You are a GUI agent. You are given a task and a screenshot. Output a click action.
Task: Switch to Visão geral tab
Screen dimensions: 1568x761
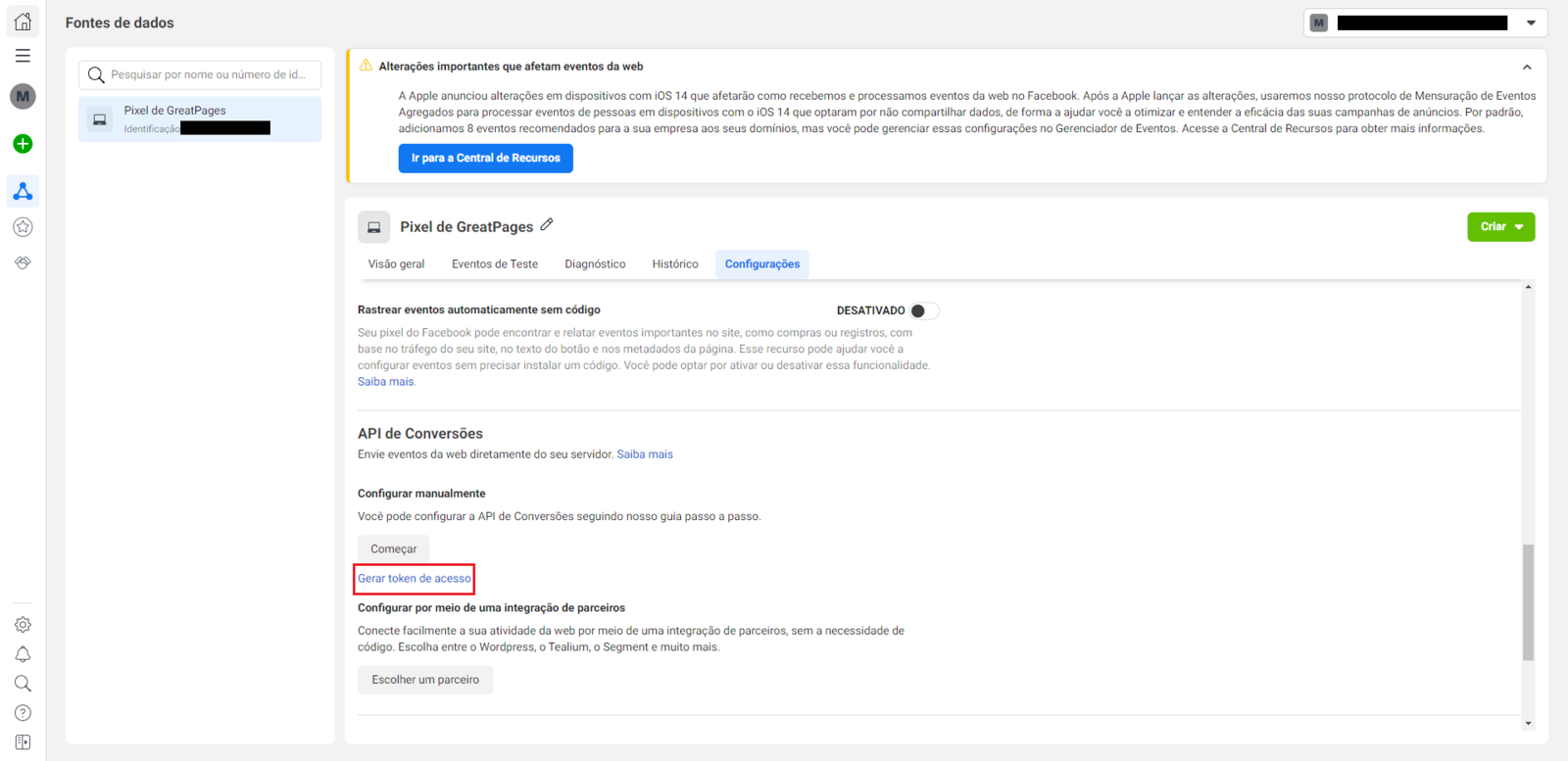point(396,264)
